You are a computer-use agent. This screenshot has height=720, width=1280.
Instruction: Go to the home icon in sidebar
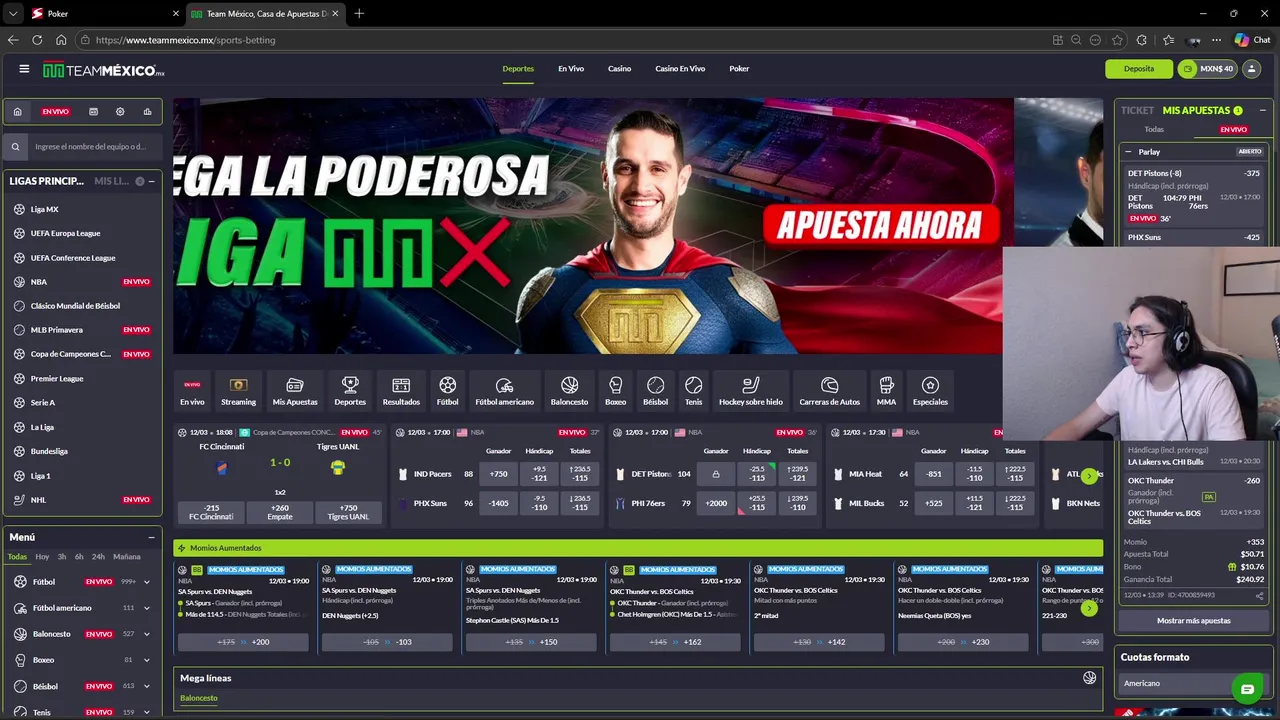[x=17, y=111]
